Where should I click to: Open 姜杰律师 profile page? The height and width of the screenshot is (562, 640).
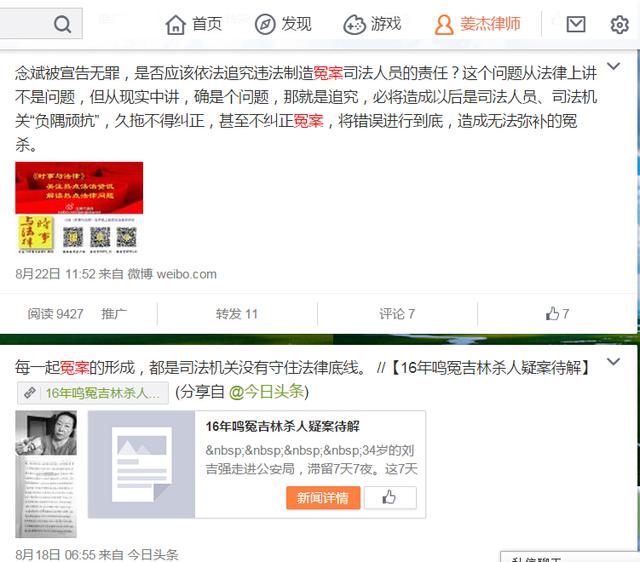click(x=477, y=24)
